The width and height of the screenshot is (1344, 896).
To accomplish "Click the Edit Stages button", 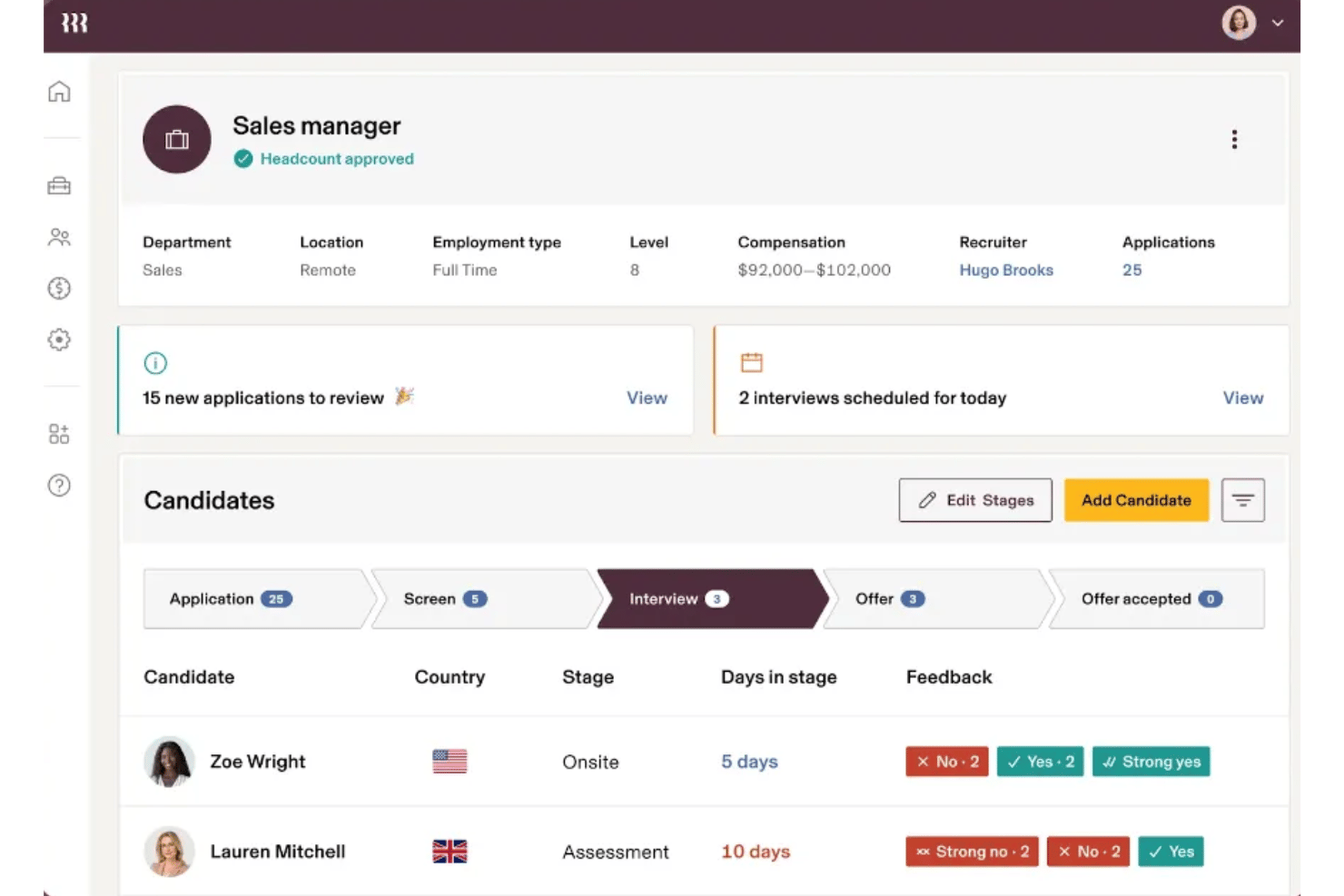I will pos(975,500).
